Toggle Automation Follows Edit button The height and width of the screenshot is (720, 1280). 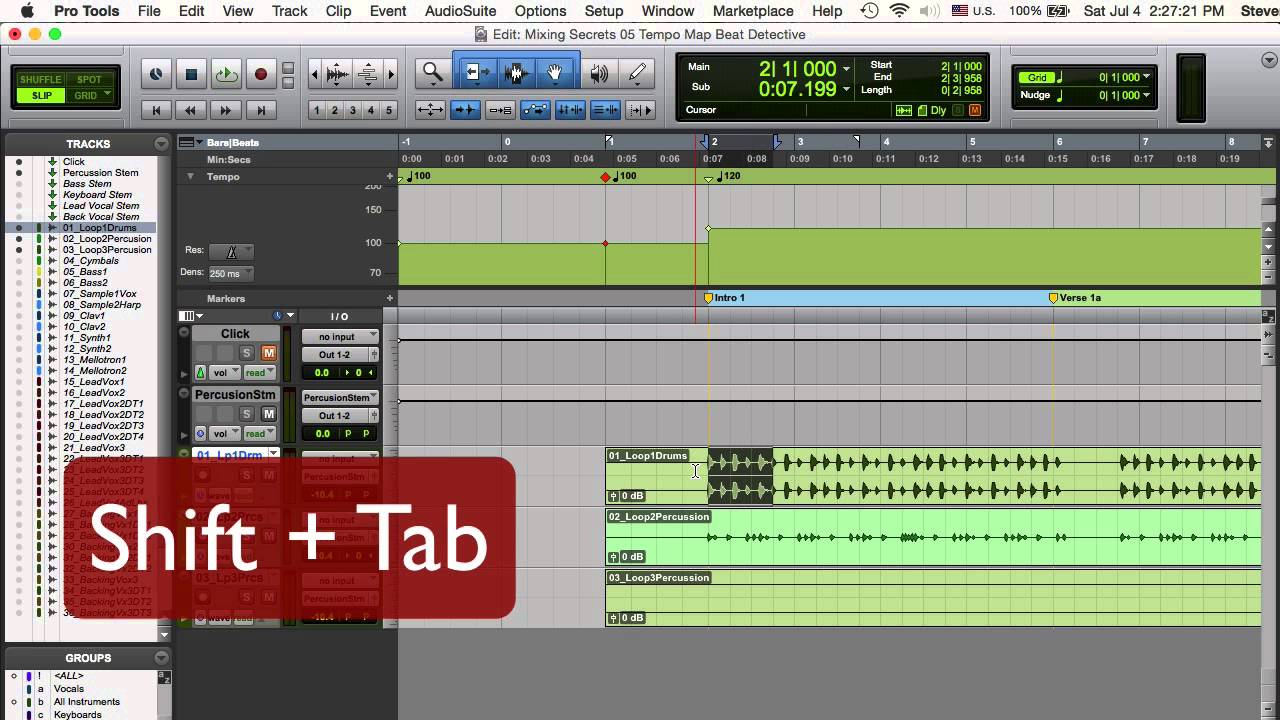point(535,110)
